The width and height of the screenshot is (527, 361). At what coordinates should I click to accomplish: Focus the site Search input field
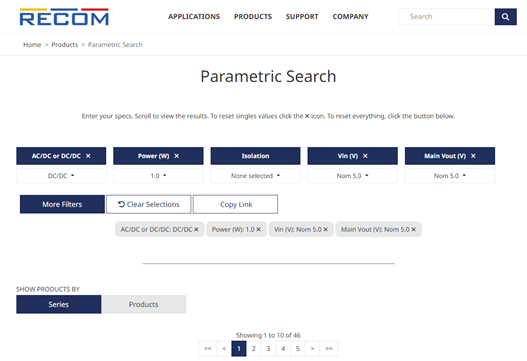(446, 17)
